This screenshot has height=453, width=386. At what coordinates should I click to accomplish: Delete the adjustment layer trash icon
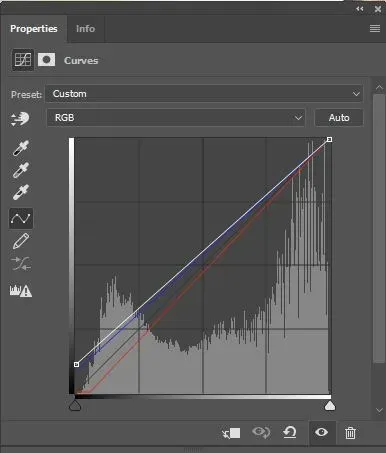(350, 433)
